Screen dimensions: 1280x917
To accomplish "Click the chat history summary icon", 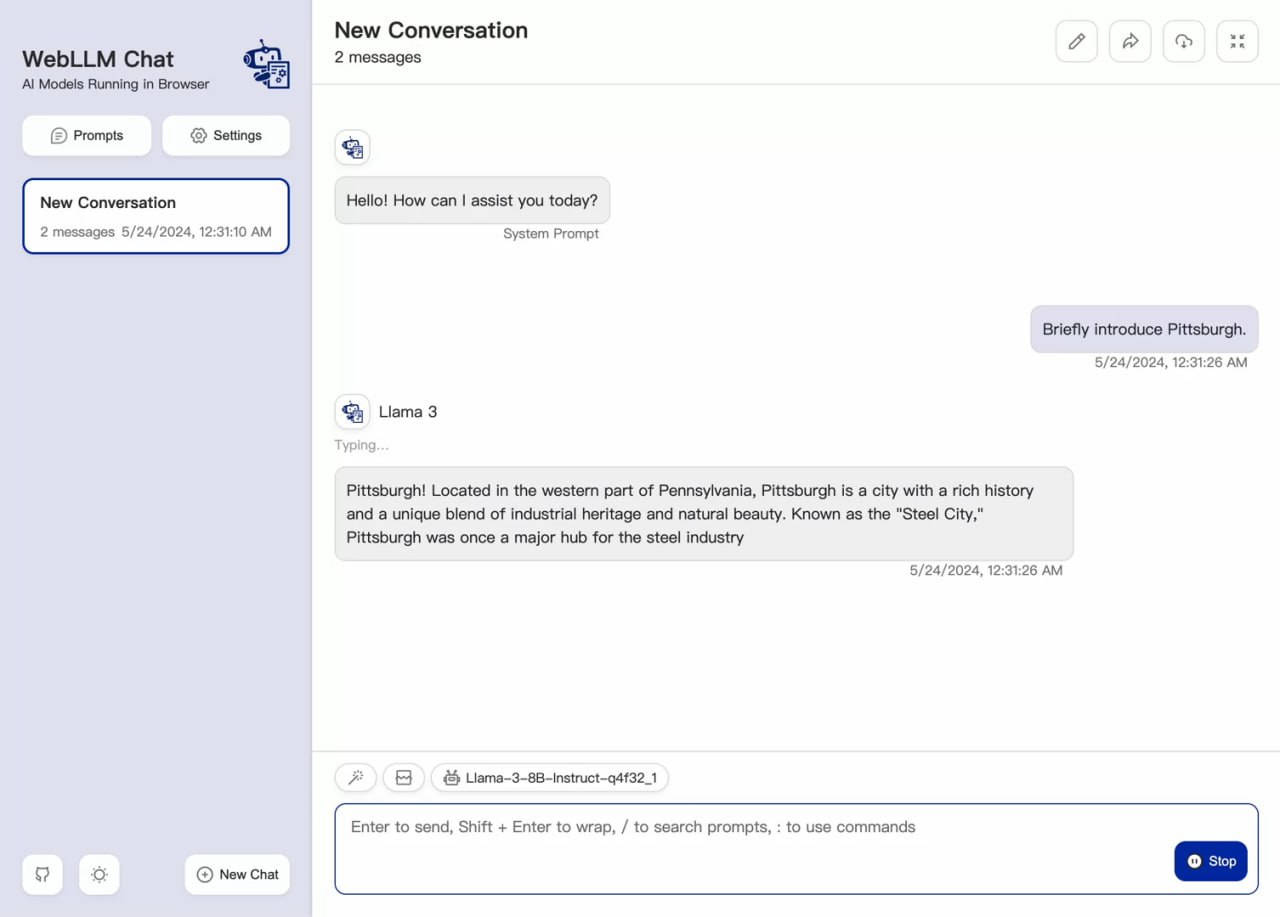I will [x=403, y=777].
